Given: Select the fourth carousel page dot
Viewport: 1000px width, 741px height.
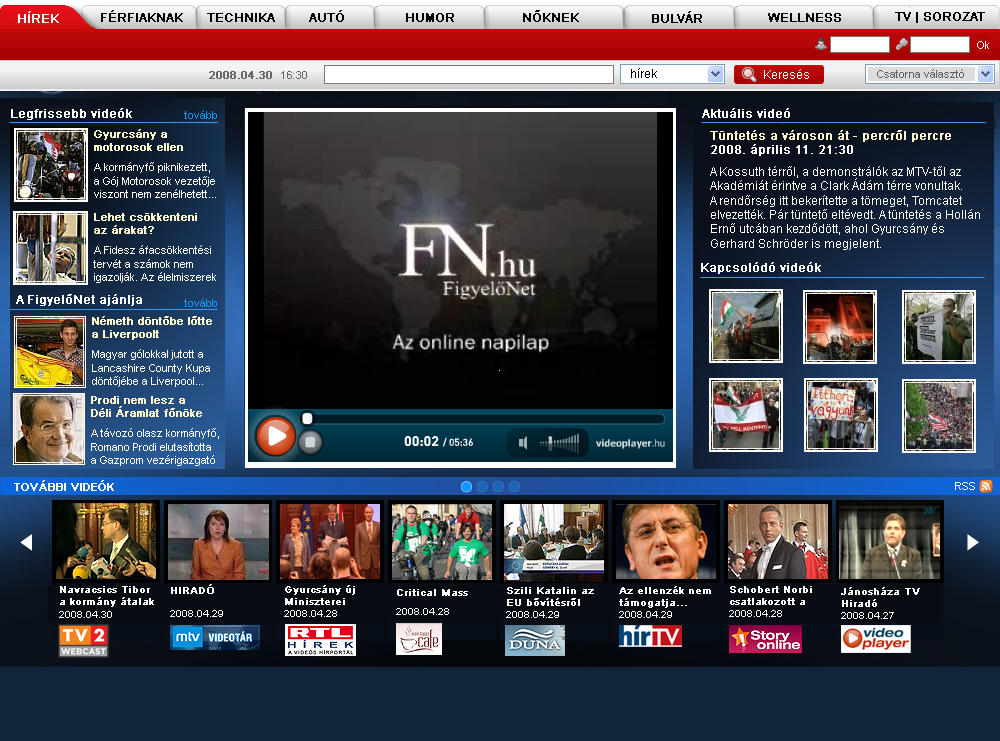Looking at the screenshot, I should [514, 487].
